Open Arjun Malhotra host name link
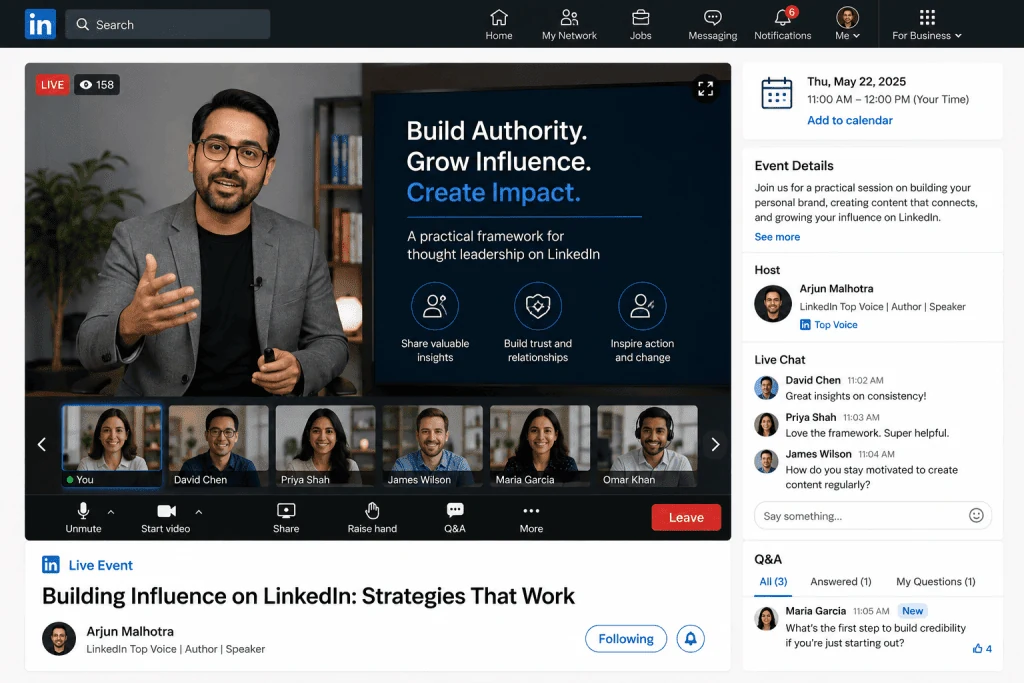Screen dimensions: 1024x683 point(837,289)
